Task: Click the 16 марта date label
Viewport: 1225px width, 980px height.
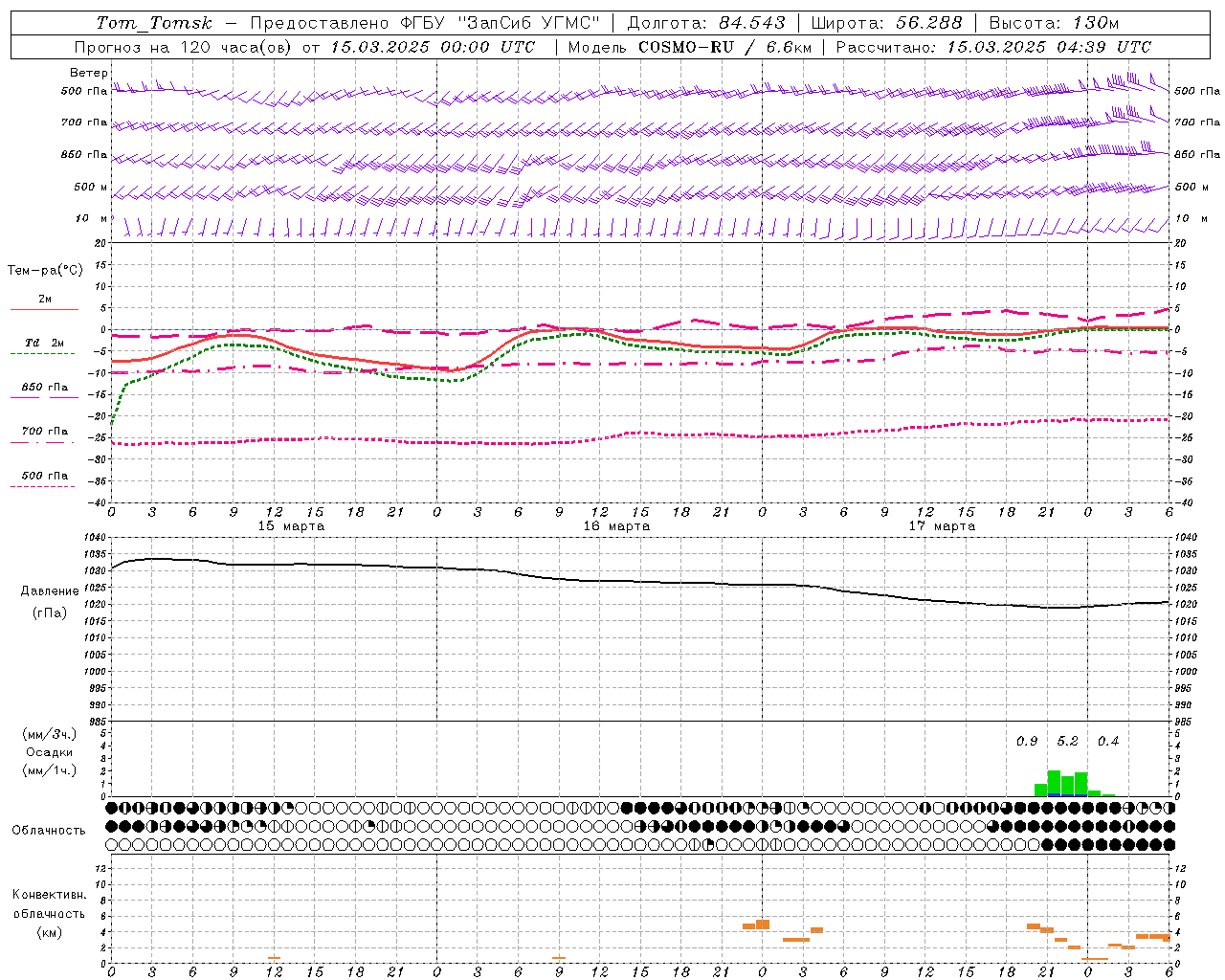Action: (616, 525)
